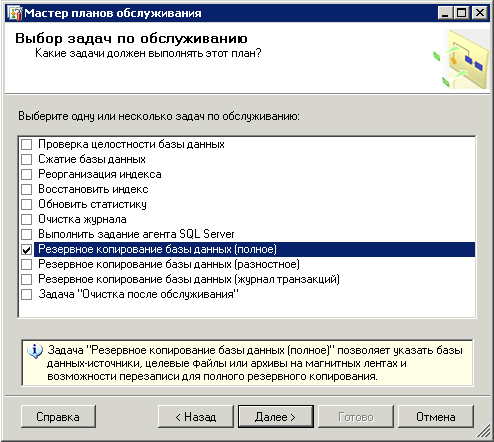Go back with the Назад button
The width and height of the screenshot is (494, 442).
pyautogui.click(x=196, y=416)
